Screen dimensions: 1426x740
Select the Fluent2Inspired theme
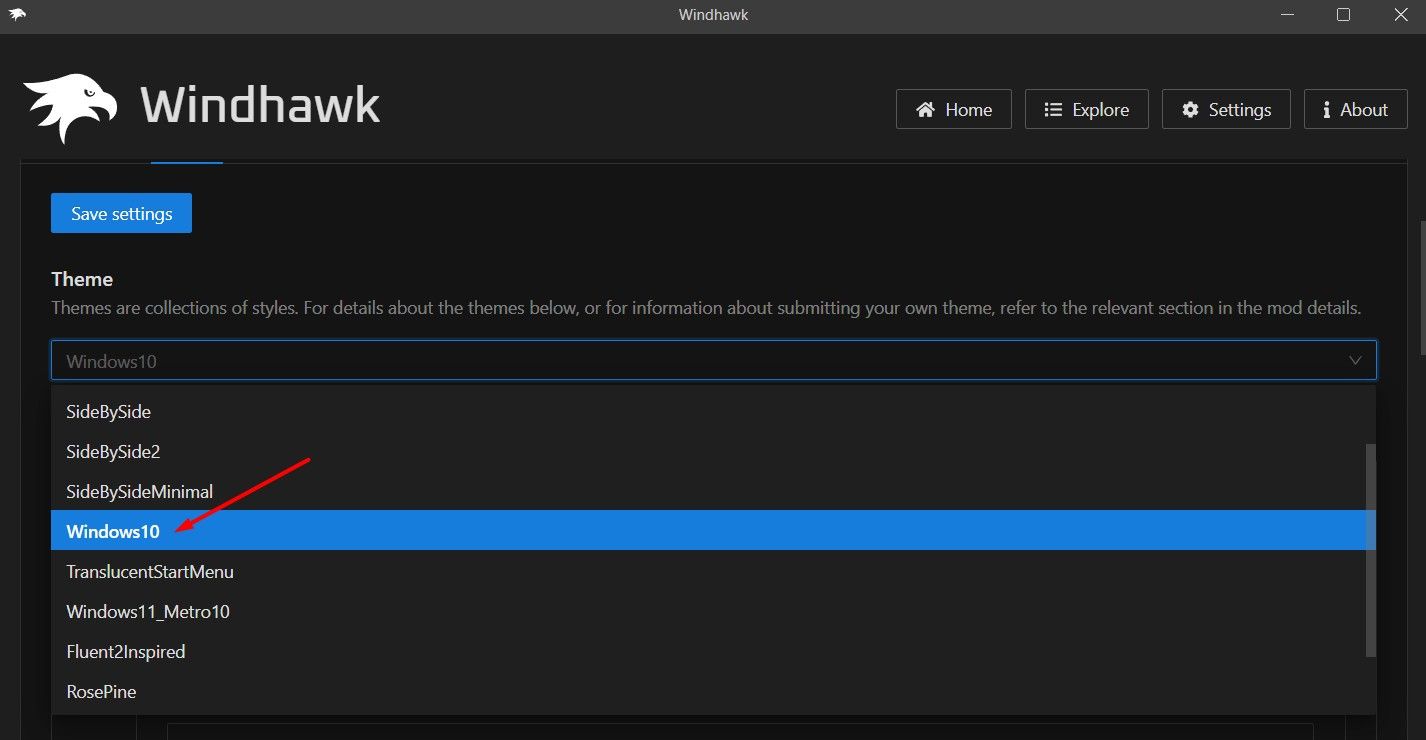pyautogui.click(x=713, y=651)
